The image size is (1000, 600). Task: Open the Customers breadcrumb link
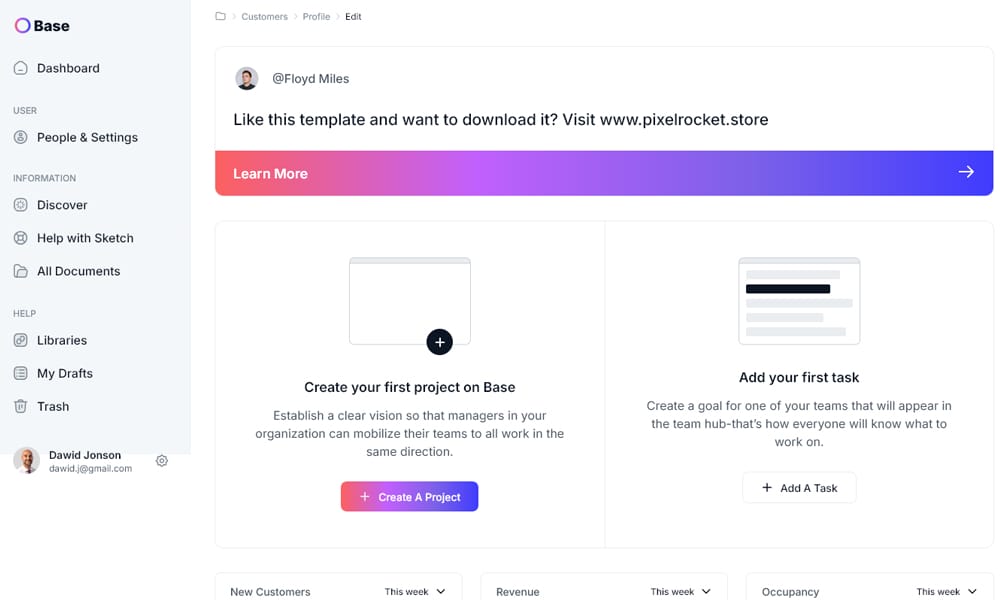(x=264, y=16)
